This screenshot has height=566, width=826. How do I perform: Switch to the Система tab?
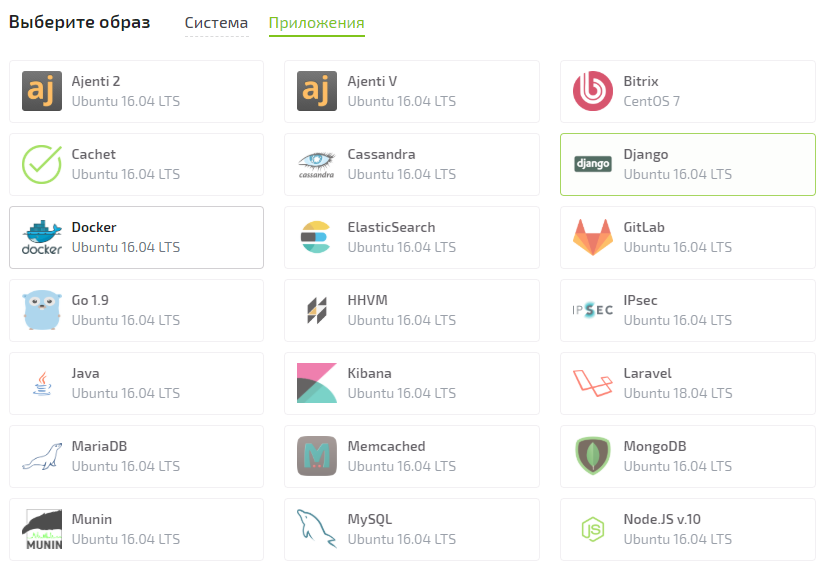click(x=216, y=23)
